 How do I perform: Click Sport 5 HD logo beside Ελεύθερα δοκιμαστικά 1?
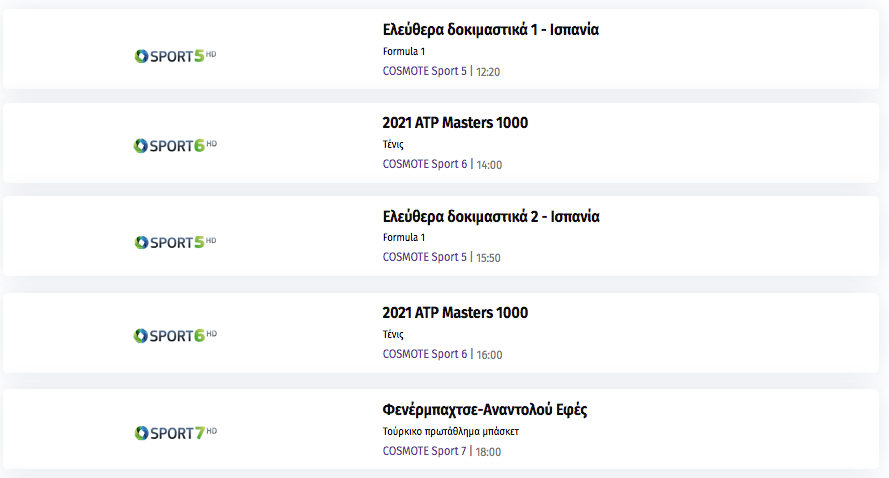(x=175, y=56)
